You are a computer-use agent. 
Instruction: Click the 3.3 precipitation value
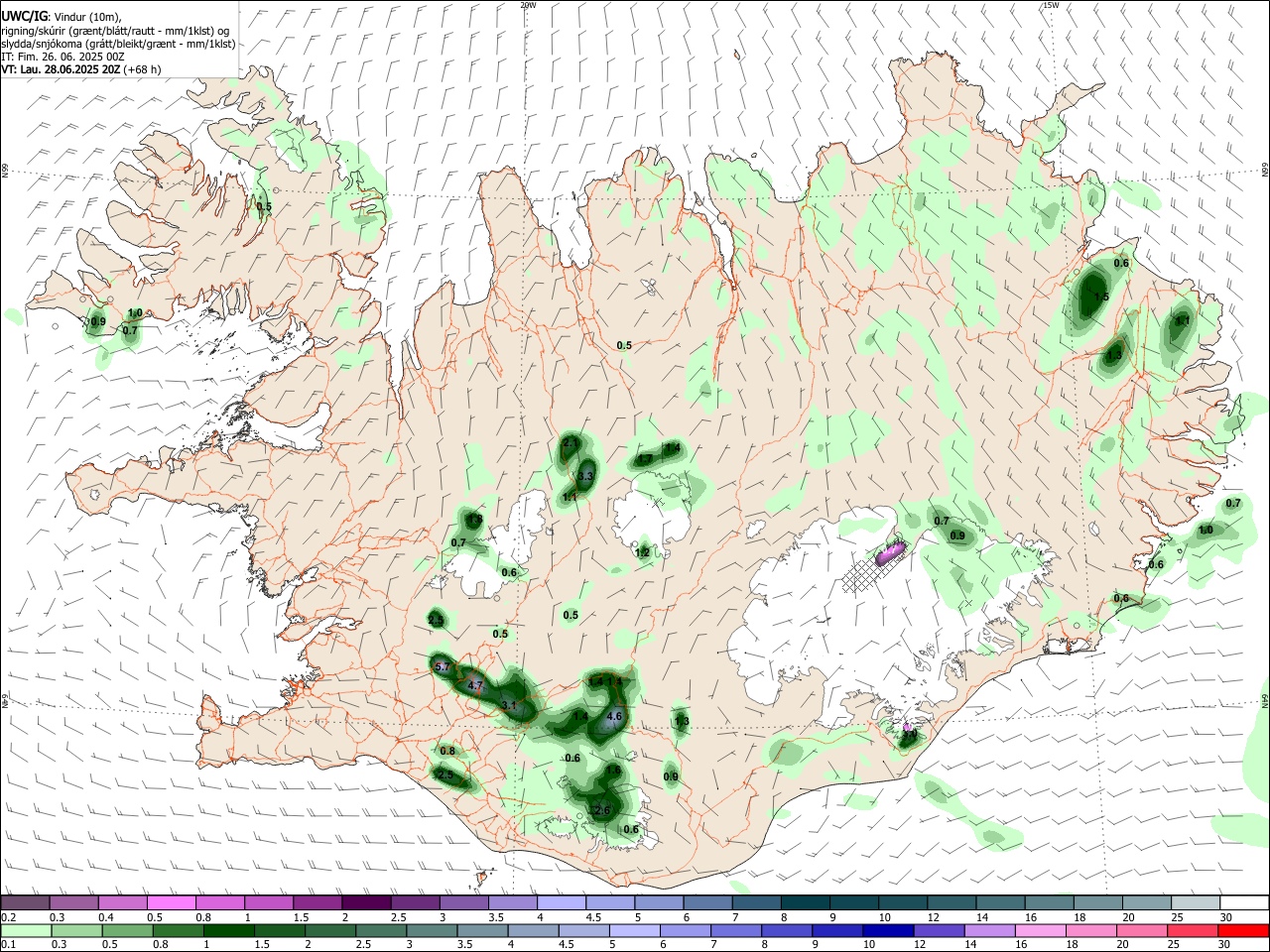(x=585, y=476)
